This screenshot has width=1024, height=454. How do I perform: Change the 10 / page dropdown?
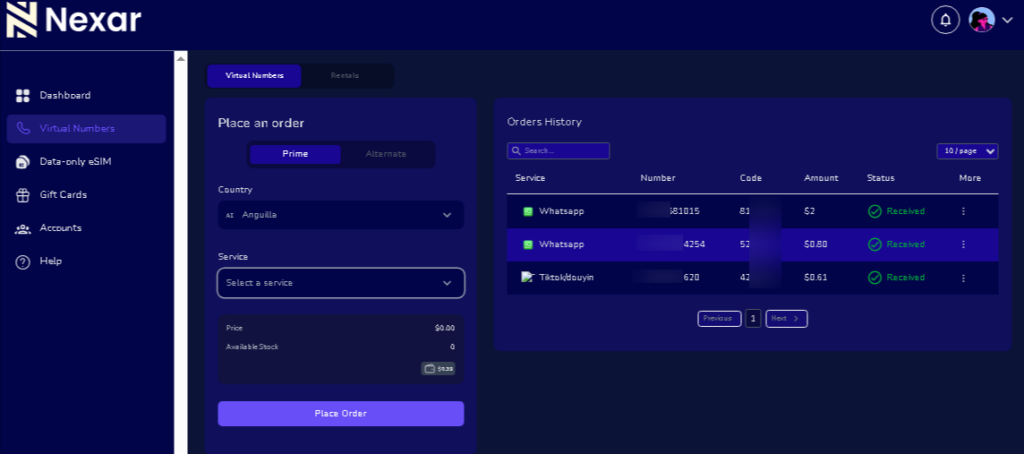pos(966,151)
